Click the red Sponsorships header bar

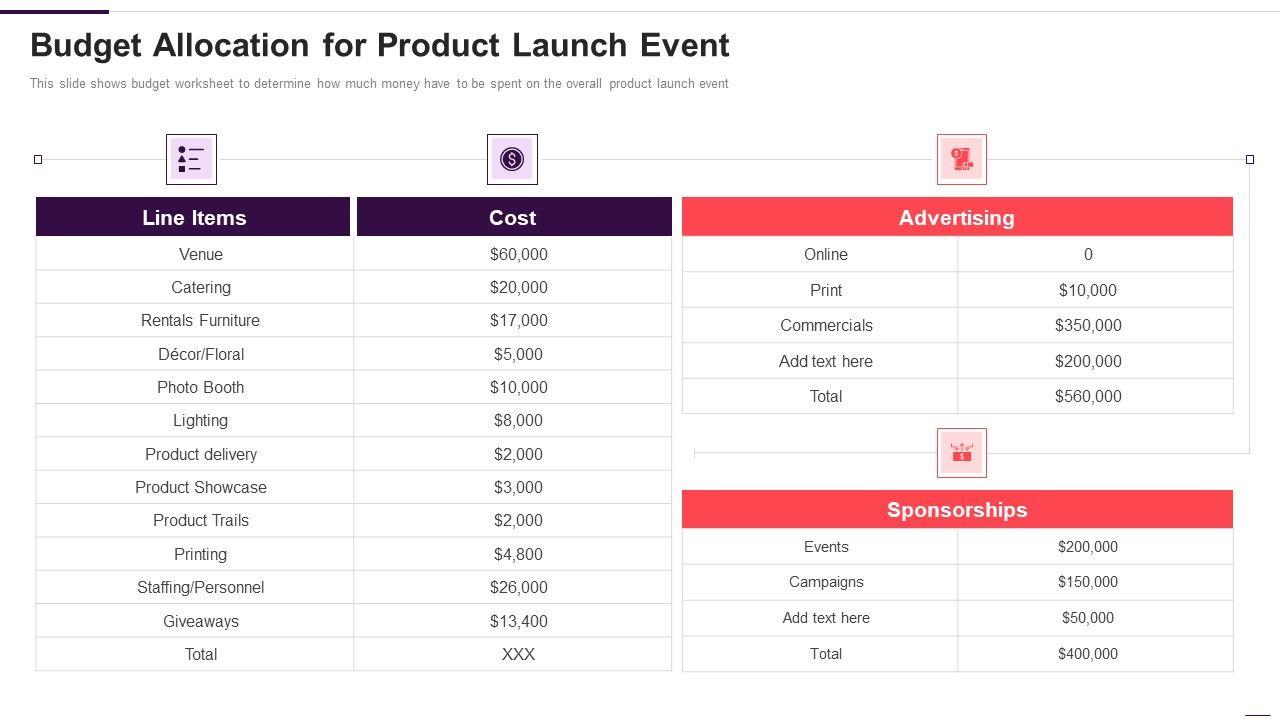click(956, 509)
